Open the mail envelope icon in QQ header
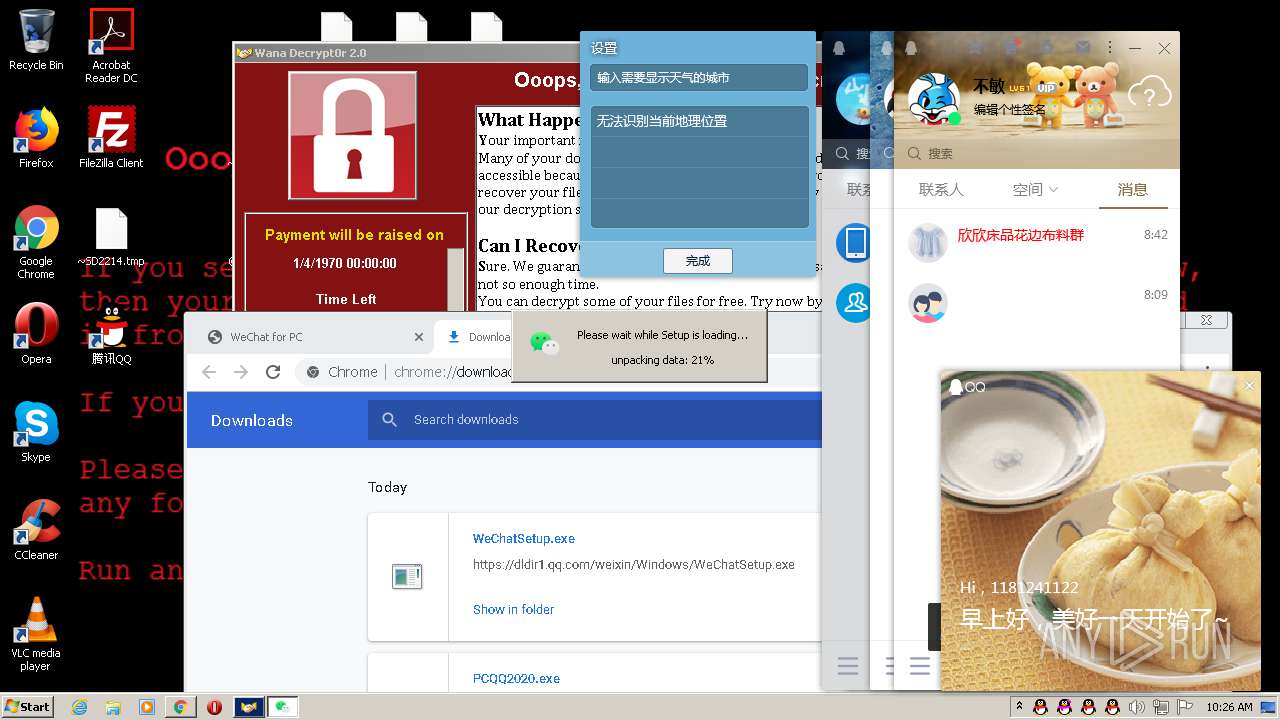Viewport: 1280px width, 720px height. point(1082,48)
